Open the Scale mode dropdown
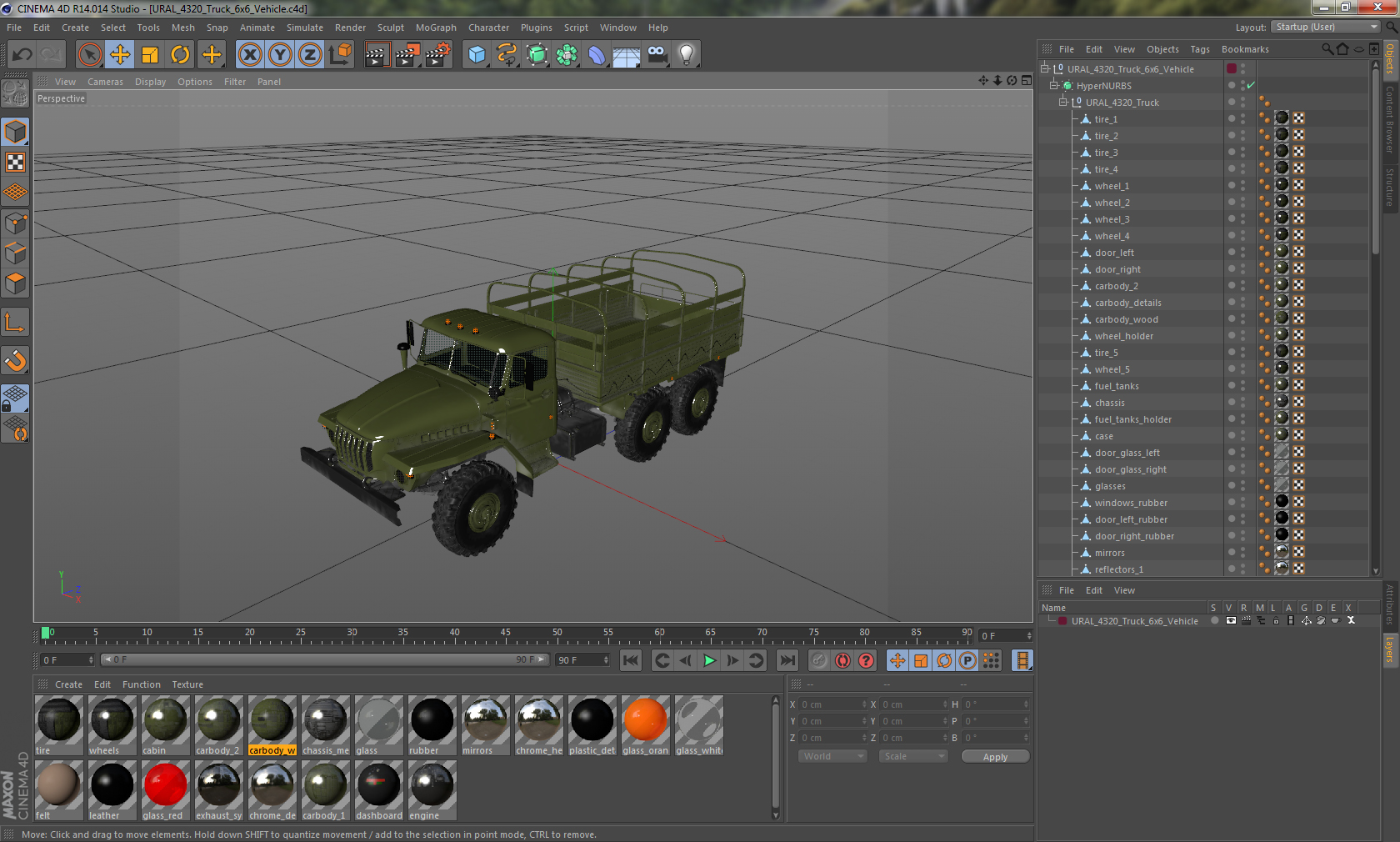1400x842 pixels. click(x=914, y=756)
